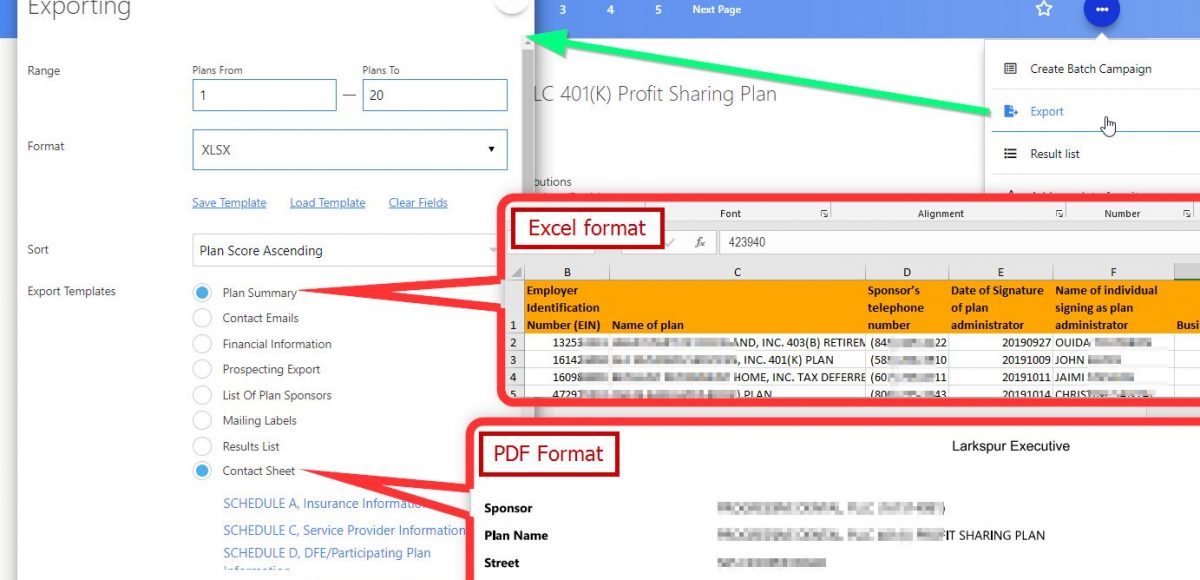Click the Save Template link
1200x580 pixels.
point(229,203)
